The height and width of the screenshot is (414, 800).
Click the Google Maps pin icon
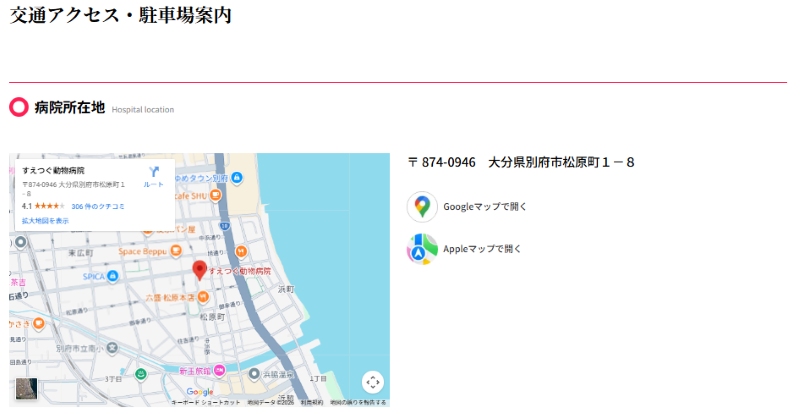[x=422, y=207]
